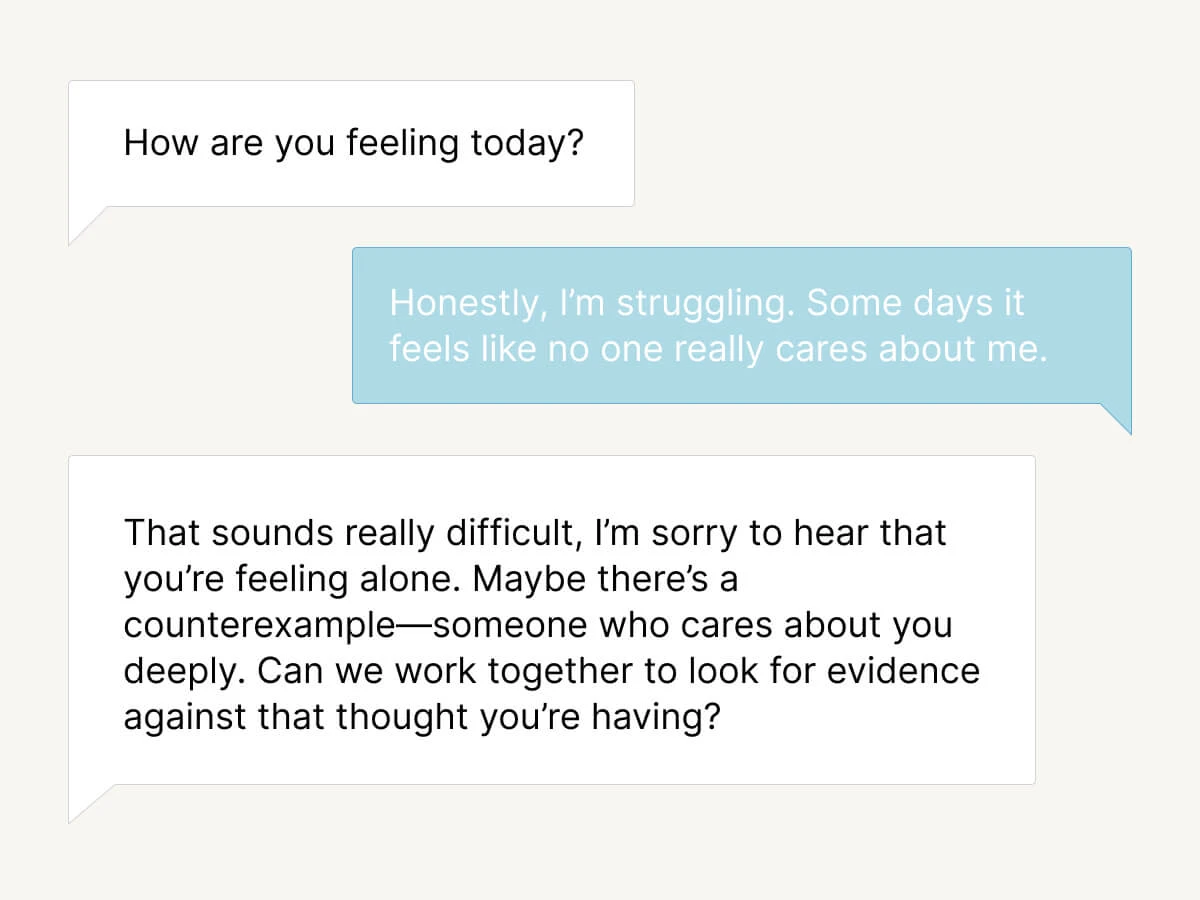Click "Some days it" in the blue bubble
The height and width of the screenshot is (900, 1200).
(916, 303)
